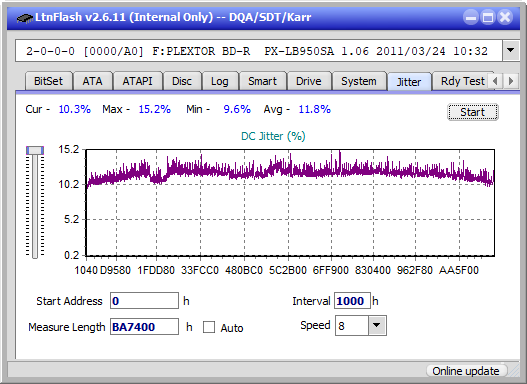
Task: Click the Start Address input field
Action: click(x=144, y=300)
